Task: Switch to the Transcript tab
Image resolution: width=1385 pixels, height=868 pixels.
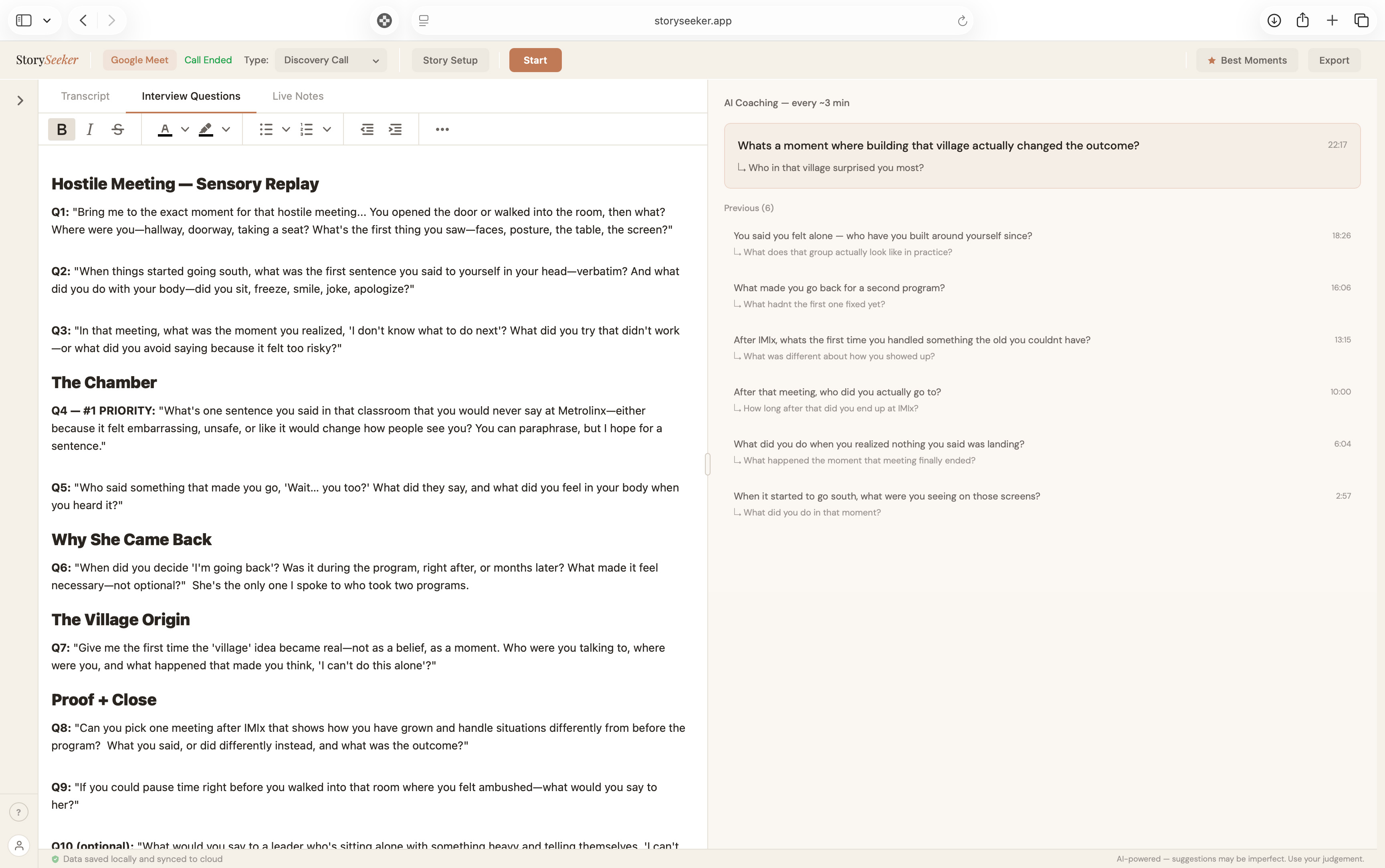Action: point(85,96)
